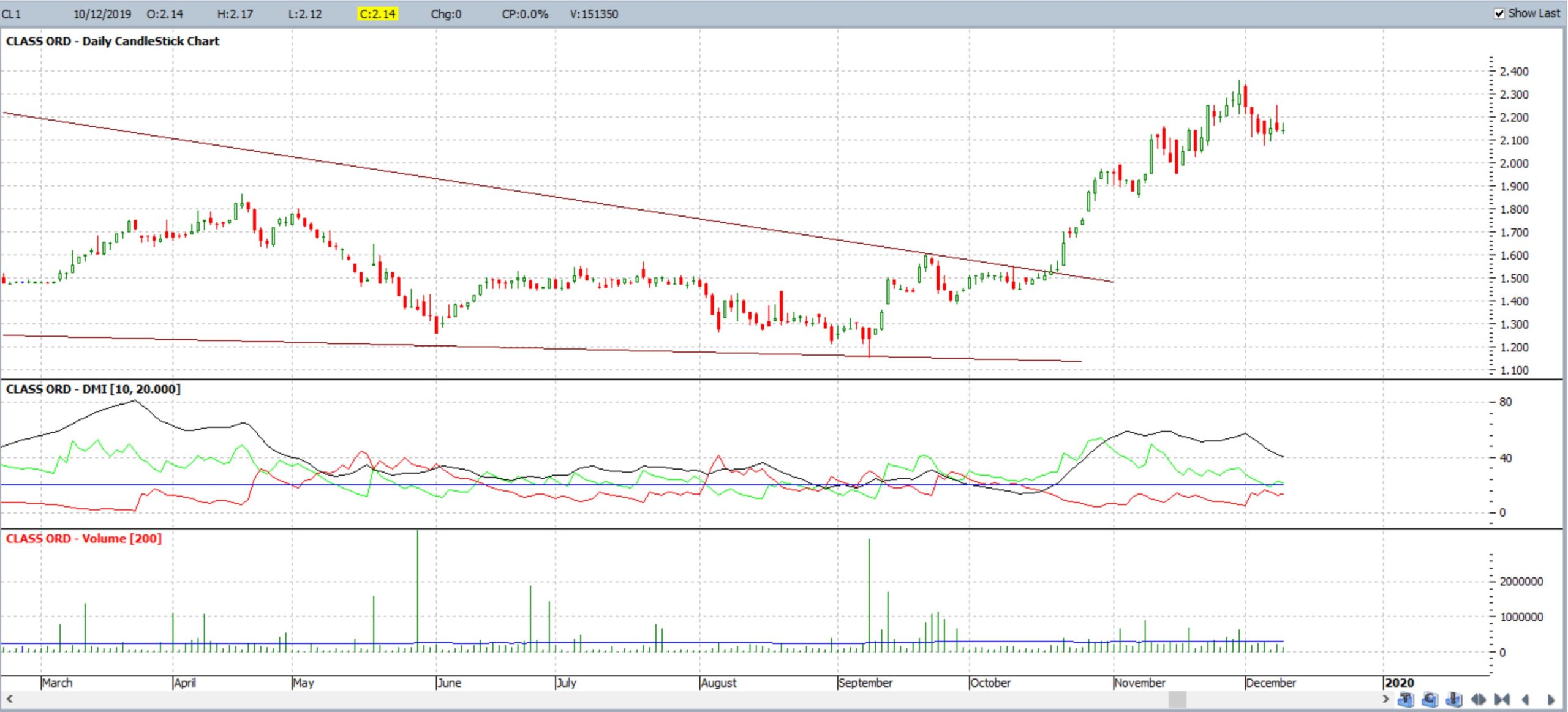The image size is (1568, 712).
Task: Click the 2020 year label on time axis
Action: click(1400, 682)
